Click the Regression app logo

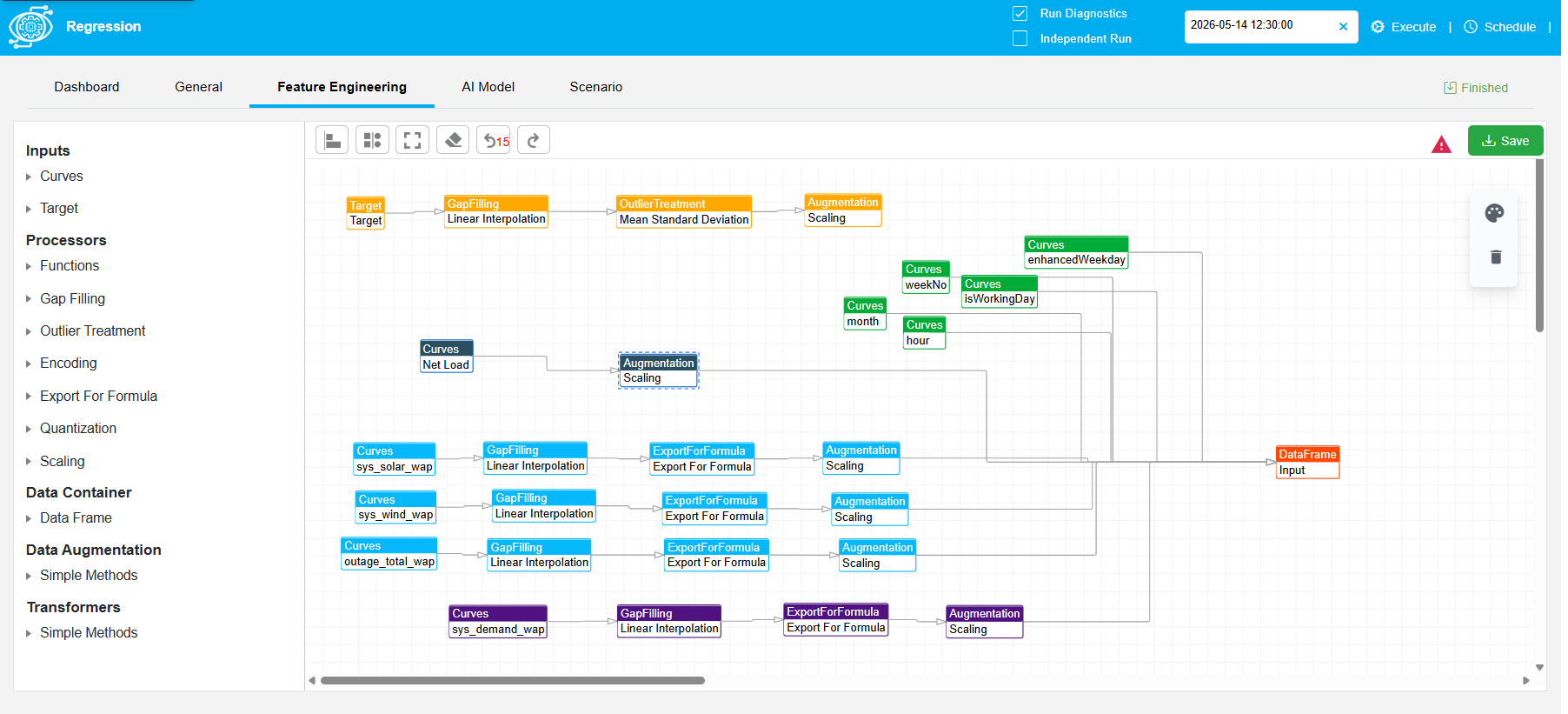[x=30, y=26]
